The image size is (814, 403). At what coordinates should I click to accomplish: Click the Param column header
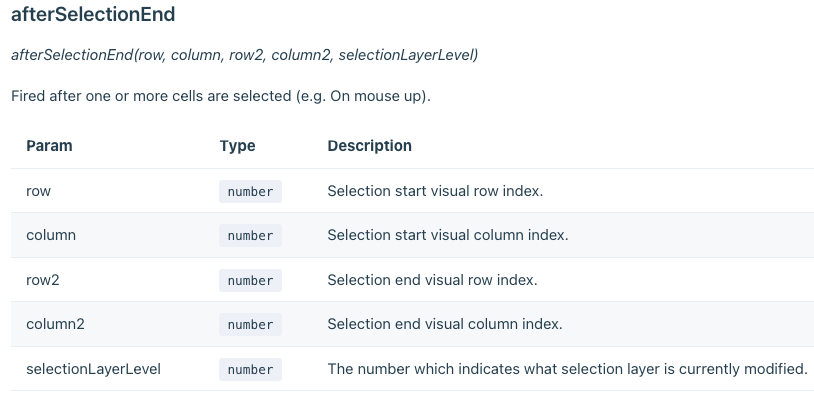pos(49,146)
